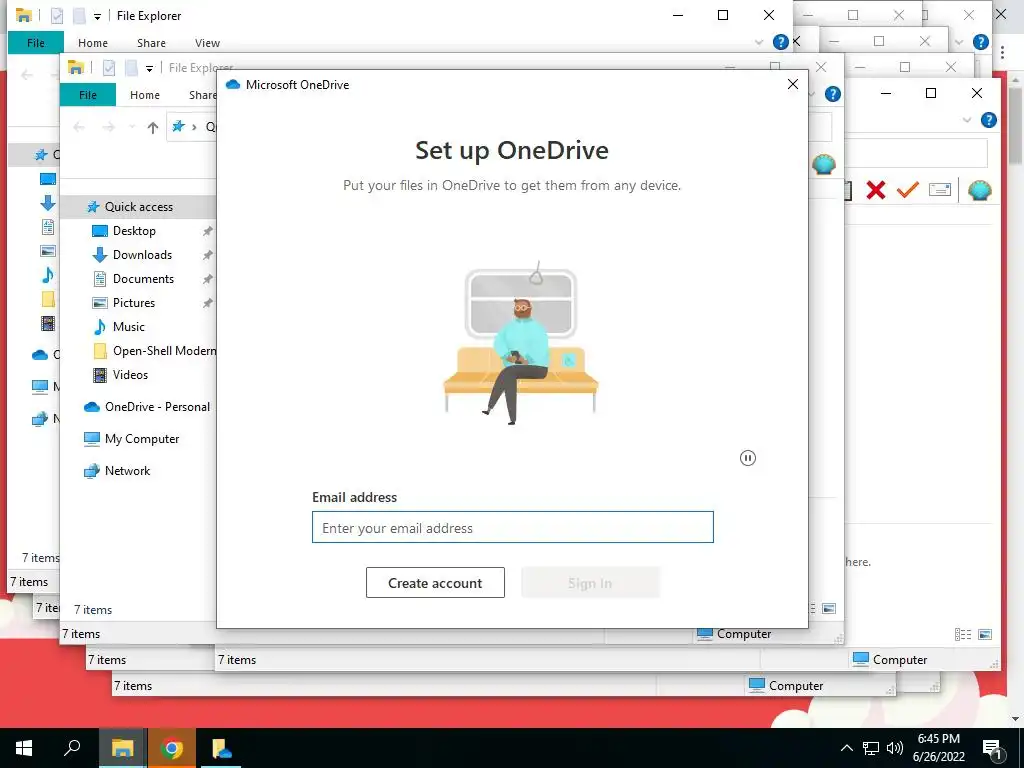Image resolution: width=1024 pixels, height=768 pixels.
Task: Click the volume speaker tray icon
Action: (x=894, y=748)
